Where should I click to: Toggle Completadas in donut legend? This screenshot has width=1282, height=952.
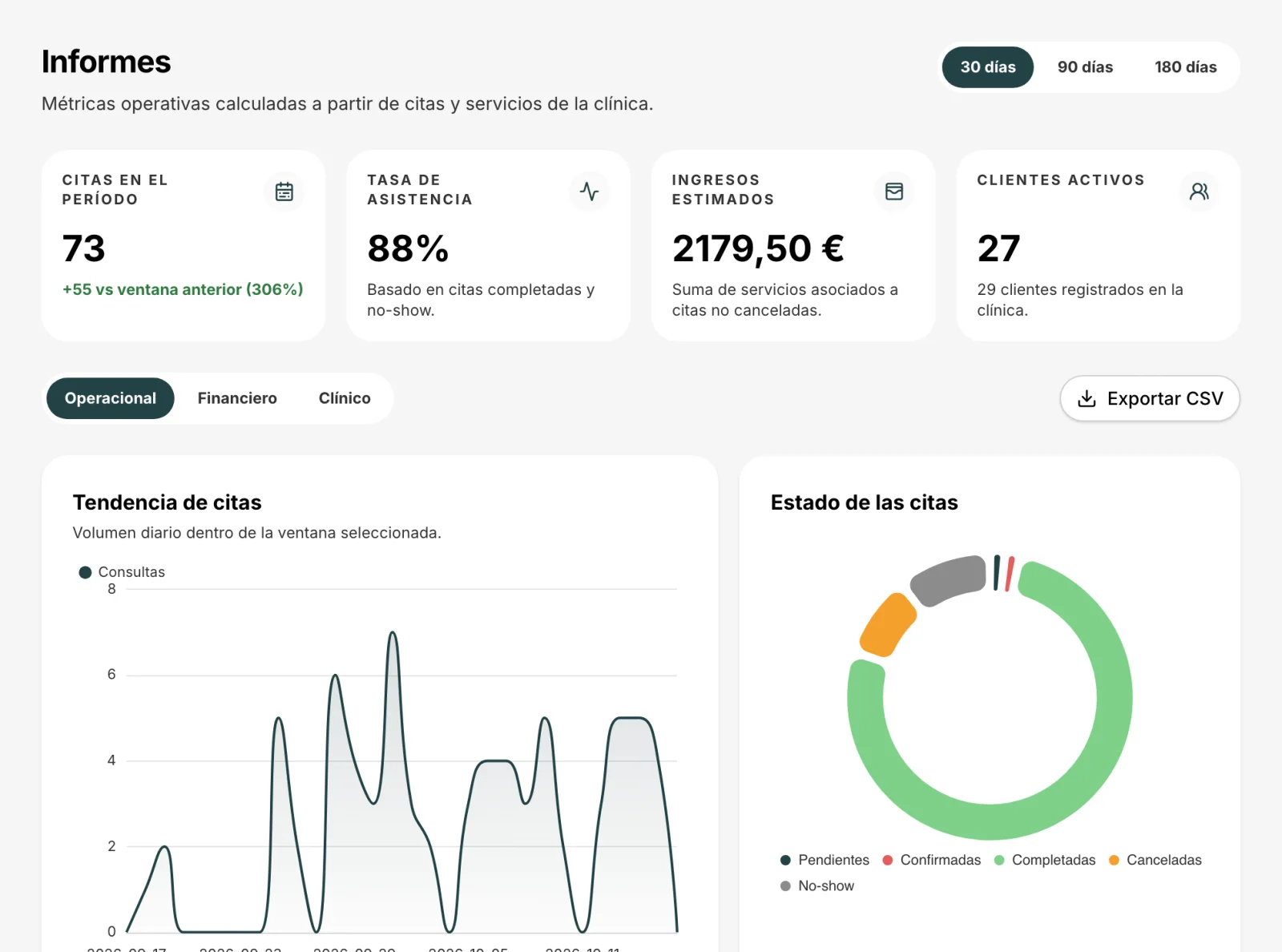coord(1044,860)
